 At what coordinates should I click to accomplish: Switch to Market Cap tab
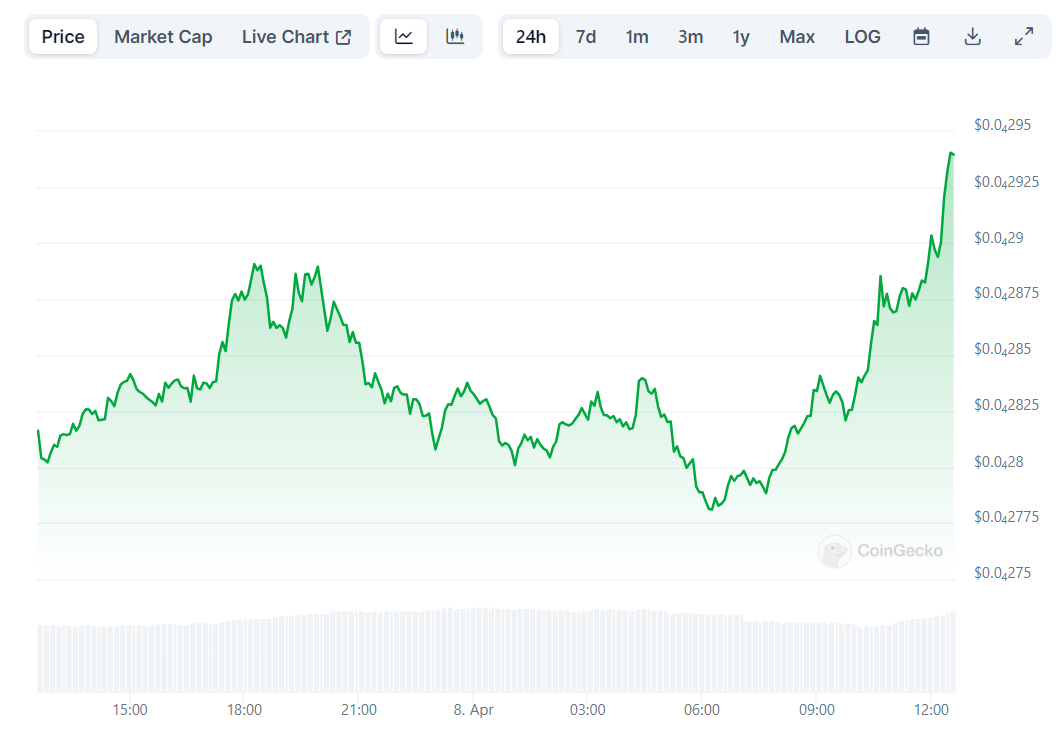click(163, 37)
